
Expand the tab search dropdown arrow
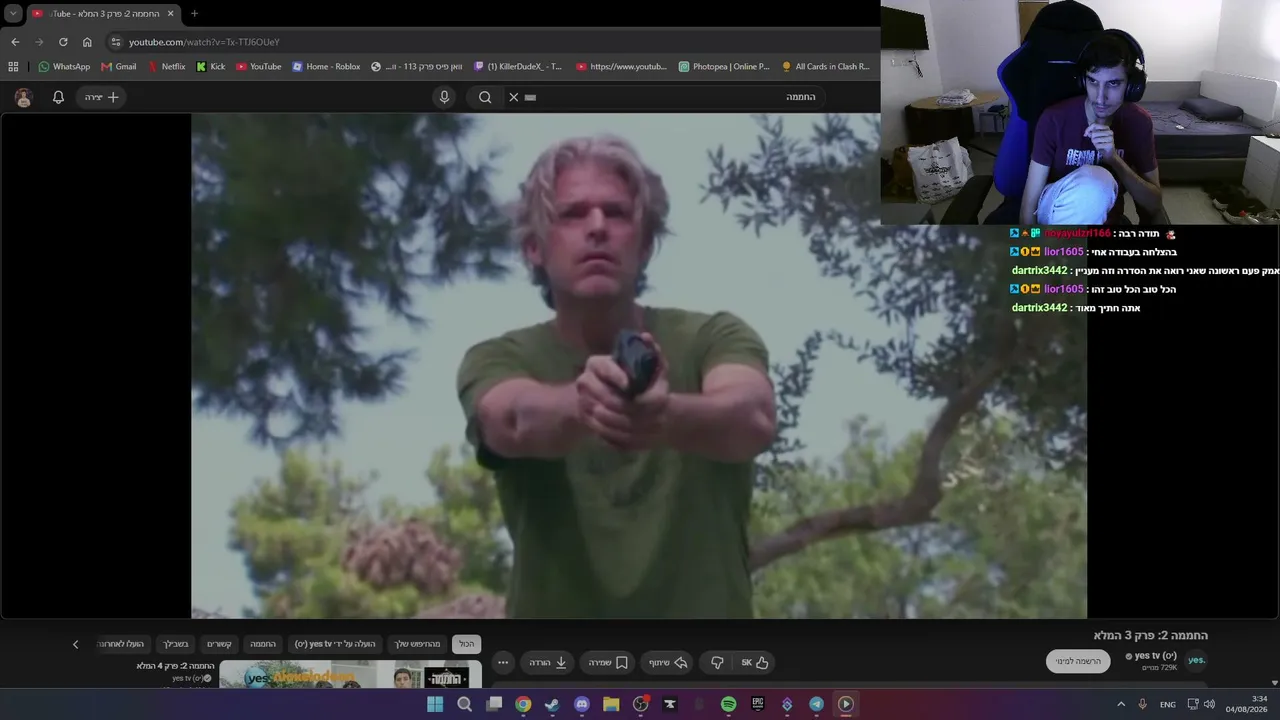[13, 14]
